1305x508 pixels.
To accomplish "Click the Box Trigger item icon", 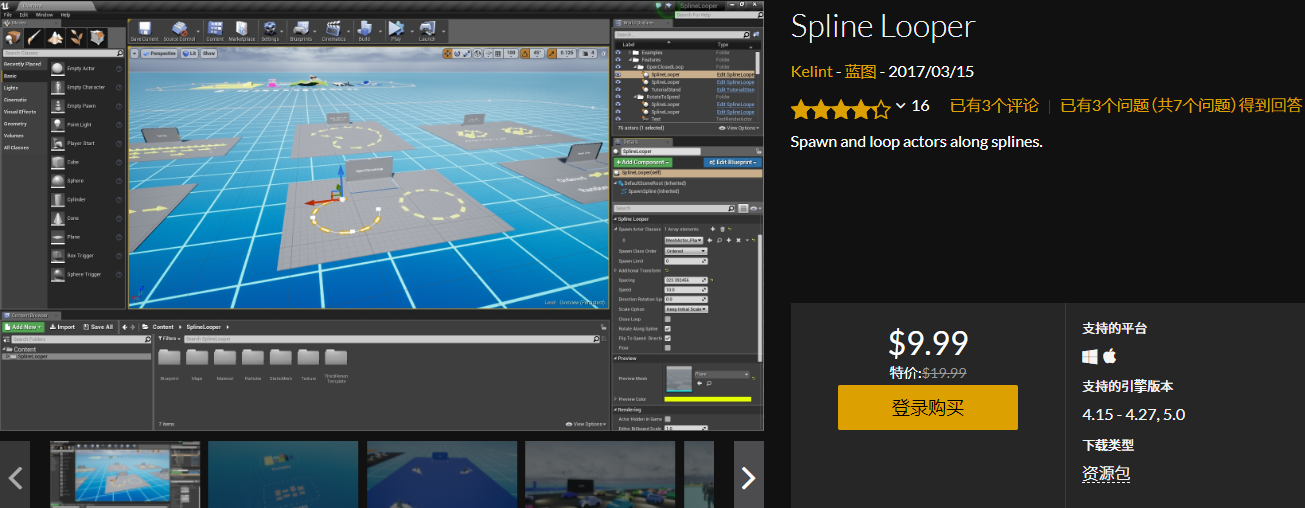I will point(58,255).
